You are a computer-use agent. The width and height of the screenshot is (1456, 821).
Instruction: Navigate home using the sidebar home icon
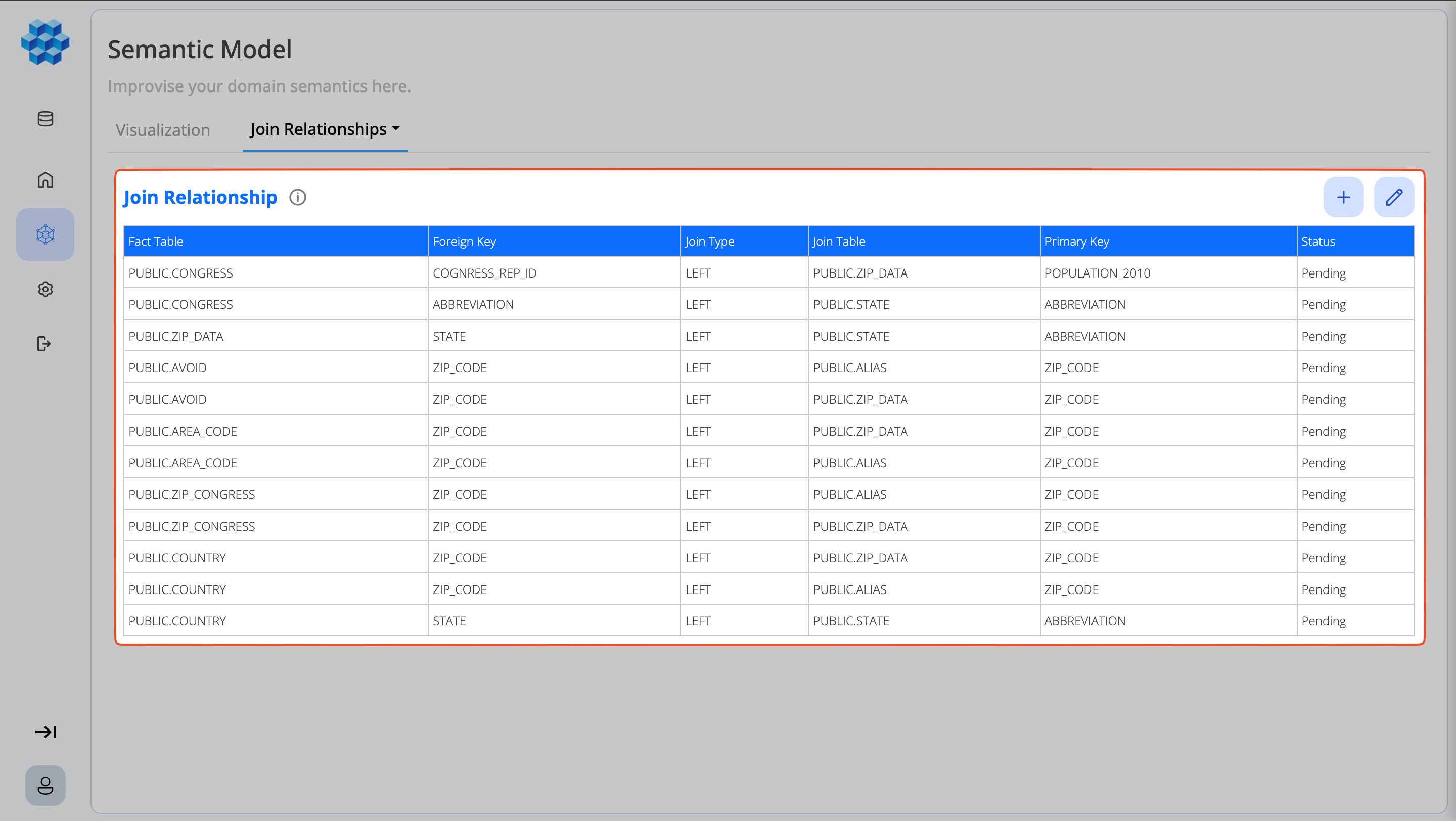click(44, 179)
